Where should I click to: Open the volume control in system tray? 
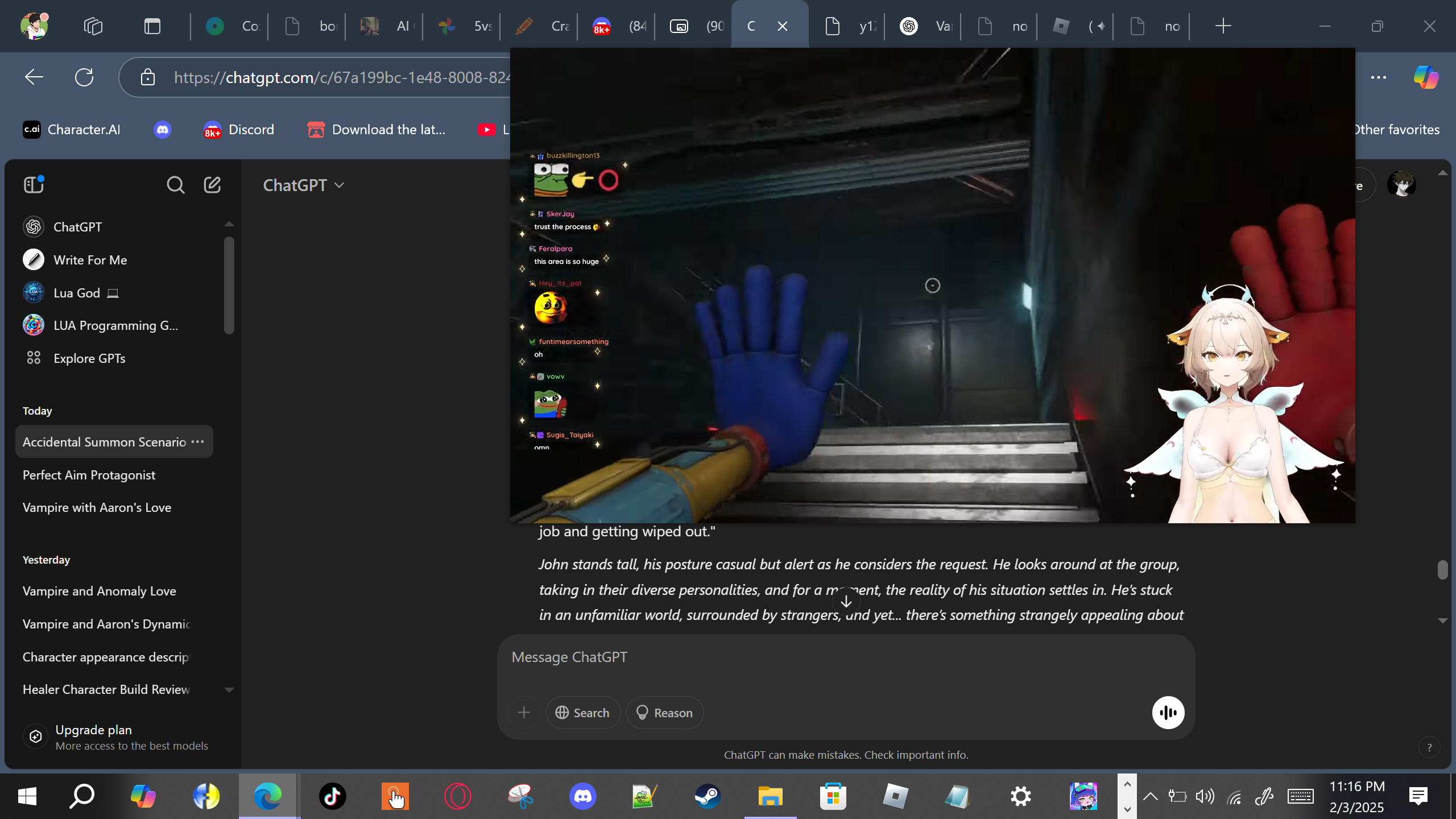pos(1205,796)
